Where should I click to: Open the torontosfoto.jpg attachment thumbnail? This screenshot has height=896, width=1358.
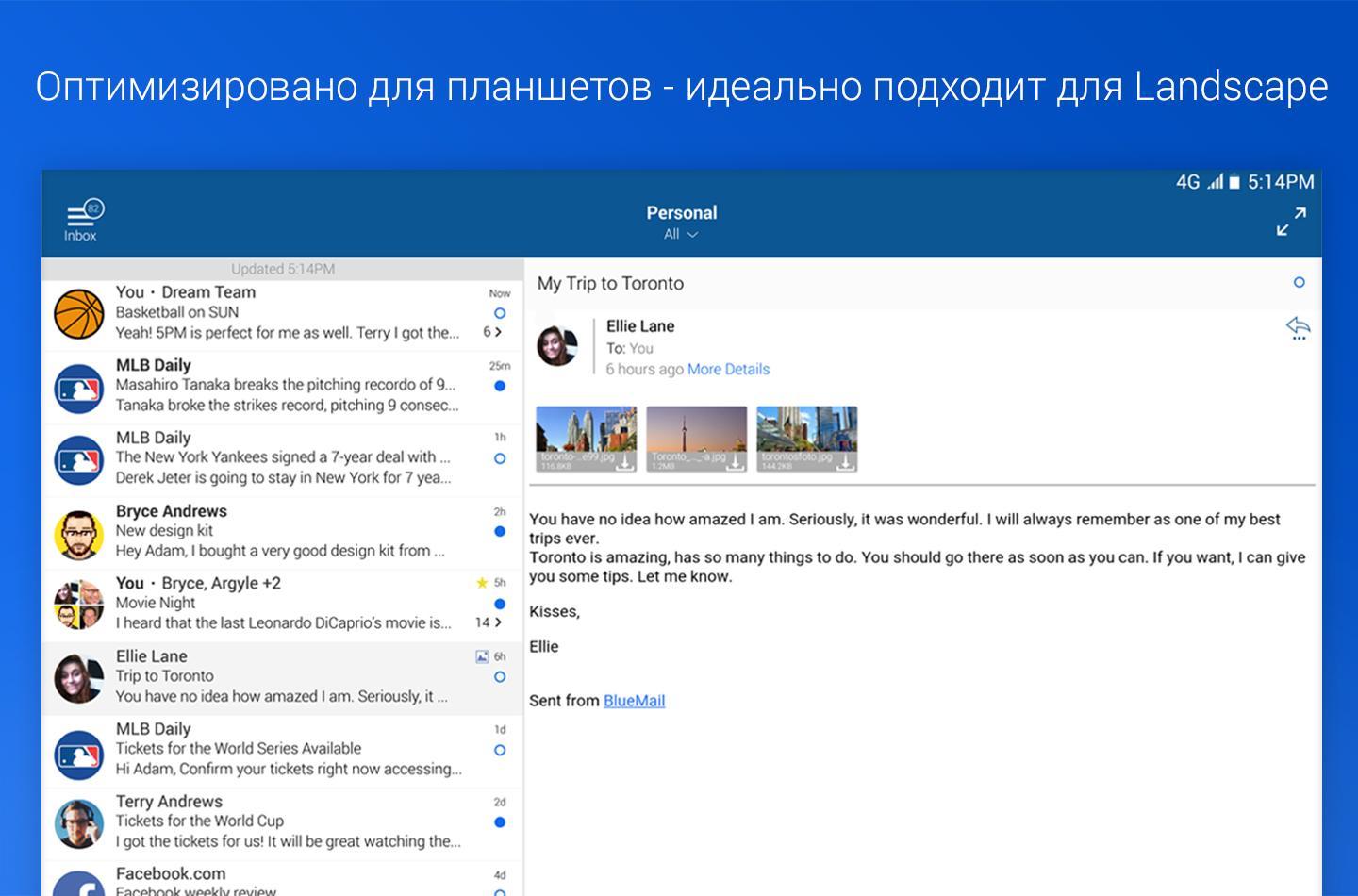tap(806, 440)
